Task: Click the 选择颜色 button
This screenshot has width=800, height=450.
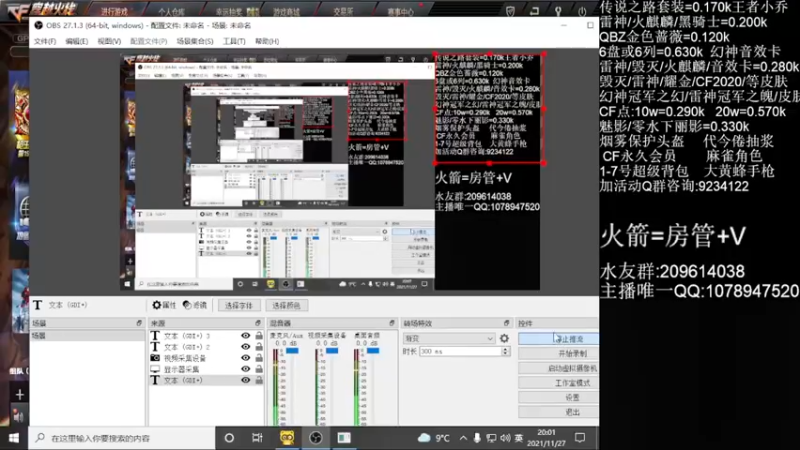Action: coord(286,305)
